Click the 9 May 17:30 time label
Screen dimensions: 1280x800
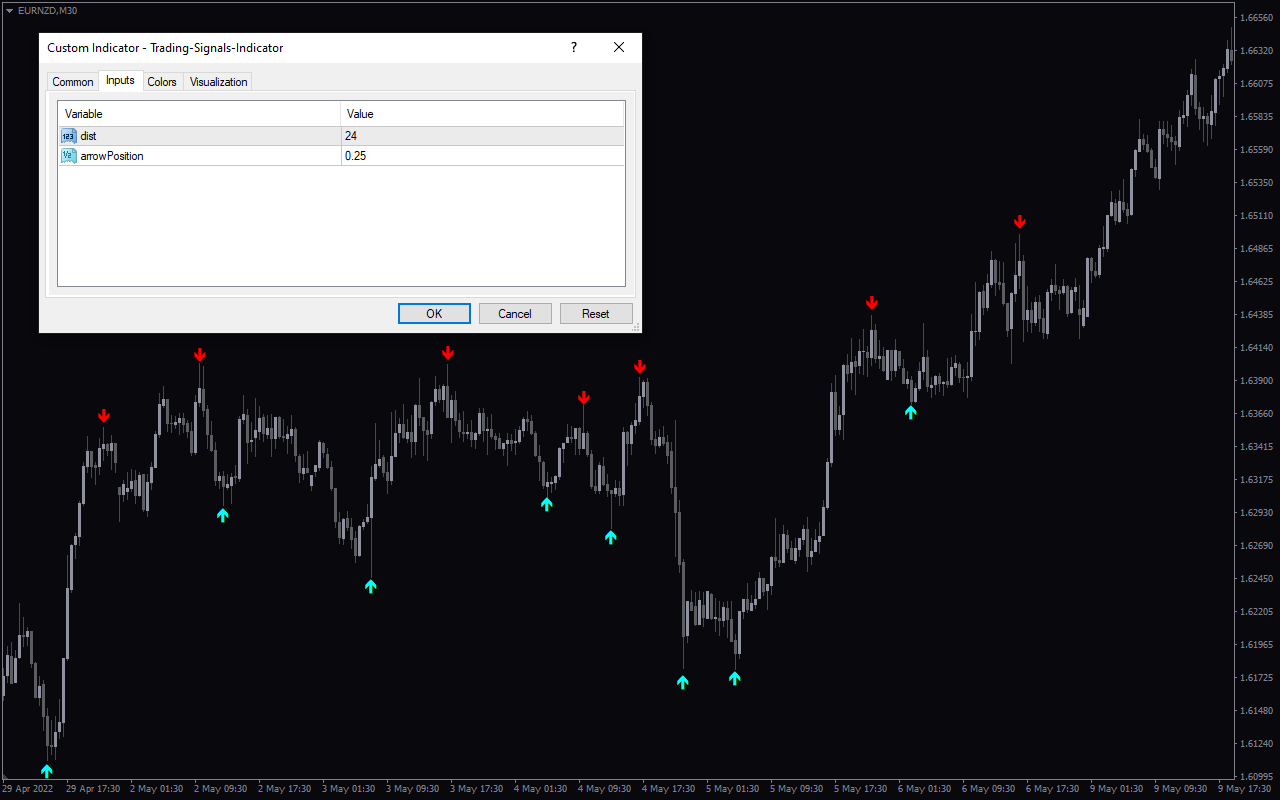click(1245, 789)
